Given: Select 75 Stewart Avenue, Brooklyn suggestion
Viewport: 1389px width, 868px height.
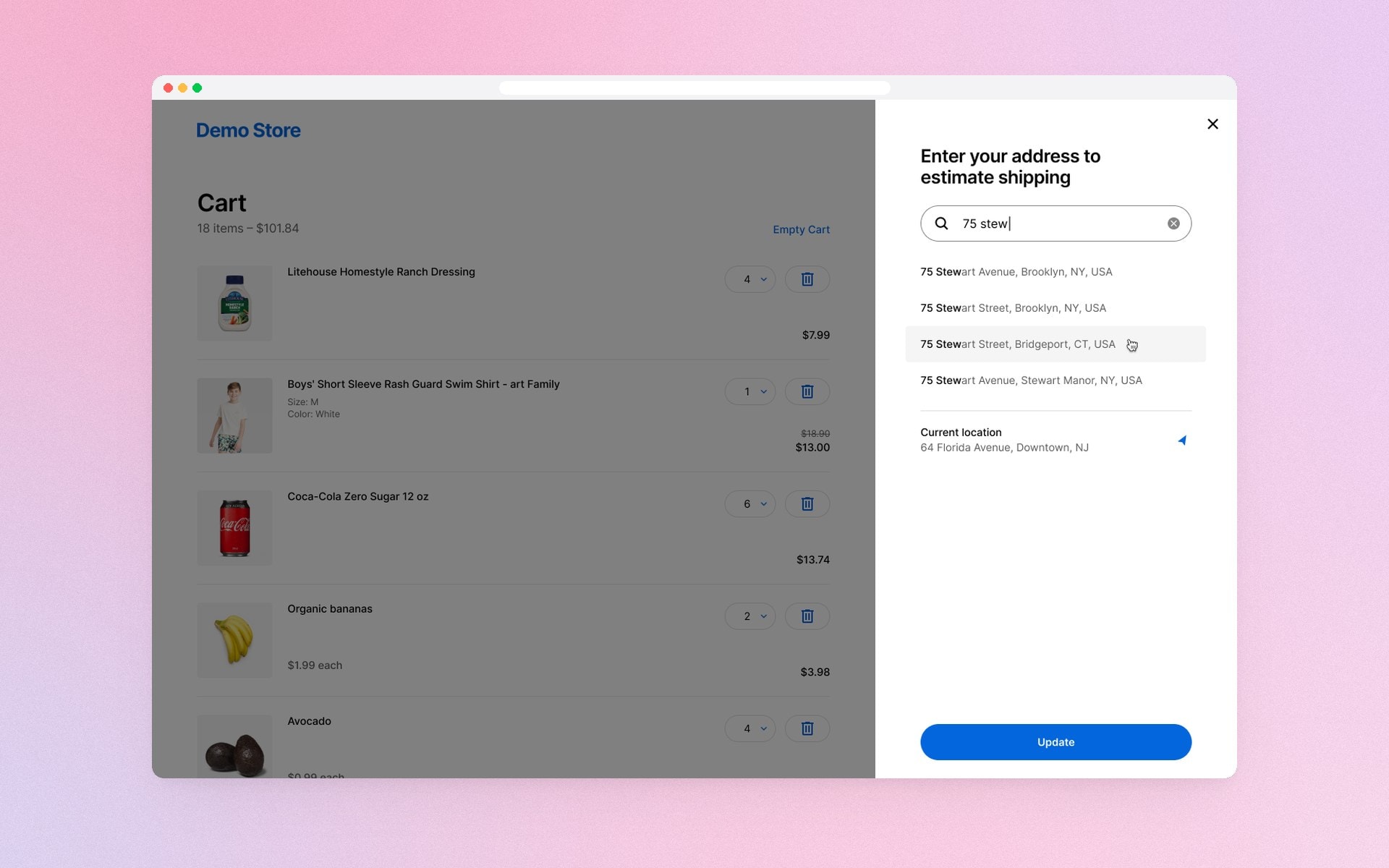Looking at the screenshot, I should coord(1055,272).
